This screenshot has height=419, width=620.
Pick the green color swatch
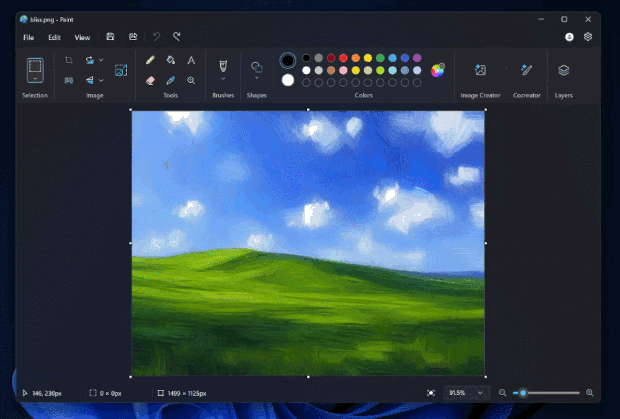pyautogui.click(x=380, y=58)
